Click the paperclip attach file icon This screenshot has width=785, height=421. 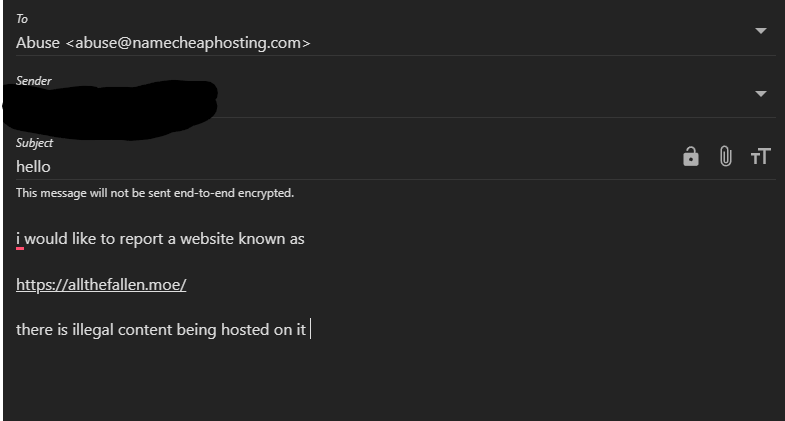(x=726, y=156)
